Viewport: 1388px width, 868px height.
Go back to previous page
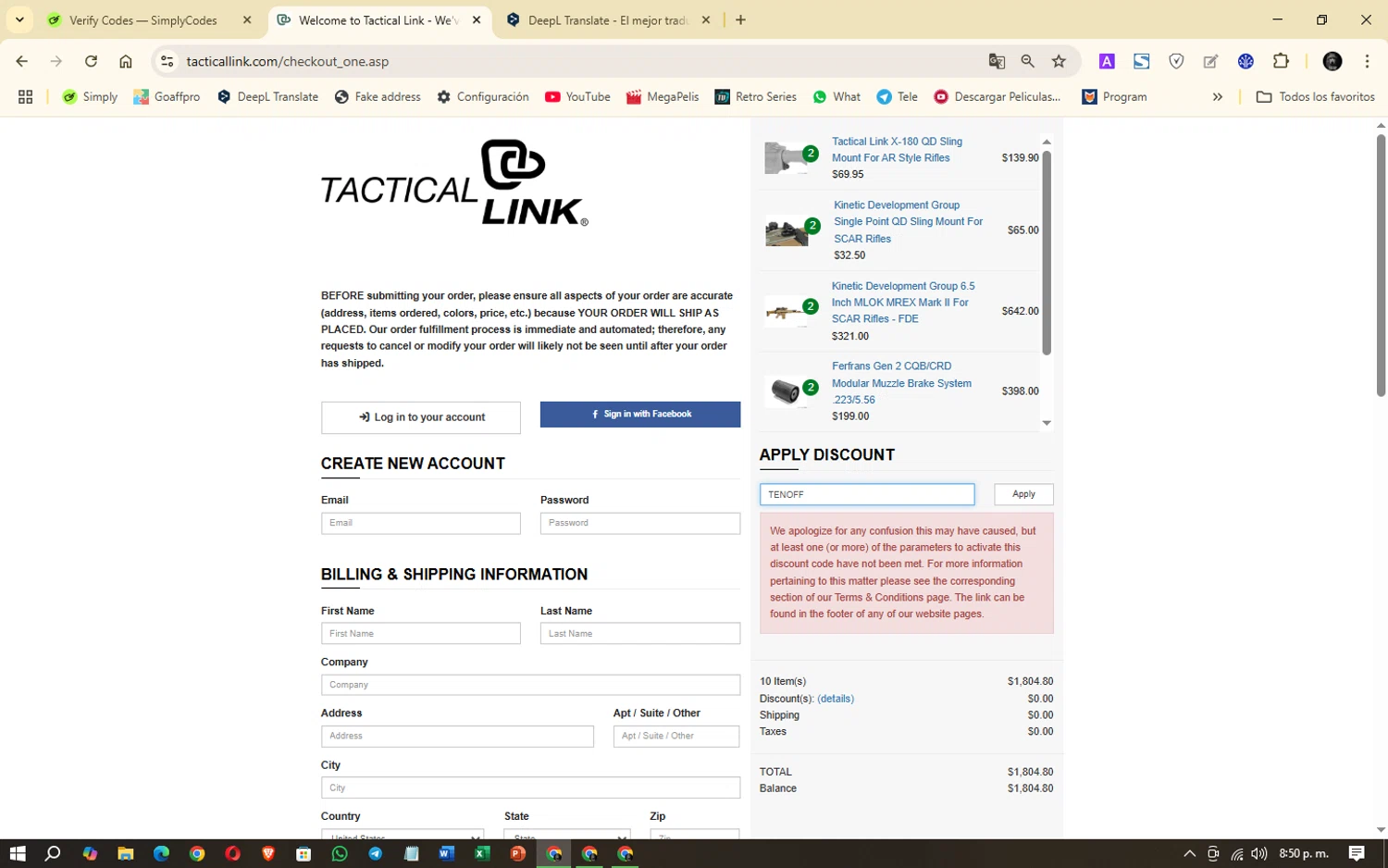(21, 61)
